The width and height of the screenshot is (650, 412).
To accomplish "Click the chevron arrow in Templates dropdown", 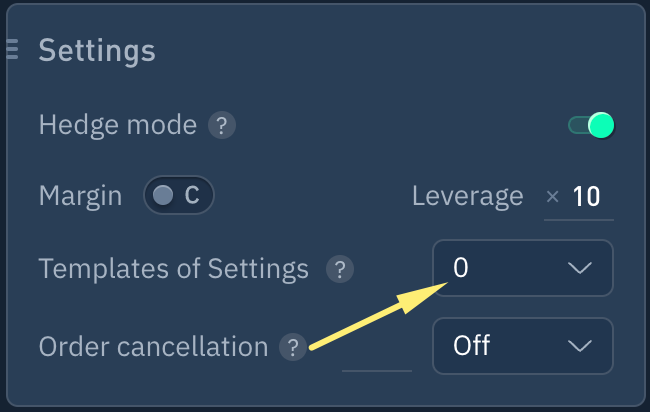I will [580, 268].
